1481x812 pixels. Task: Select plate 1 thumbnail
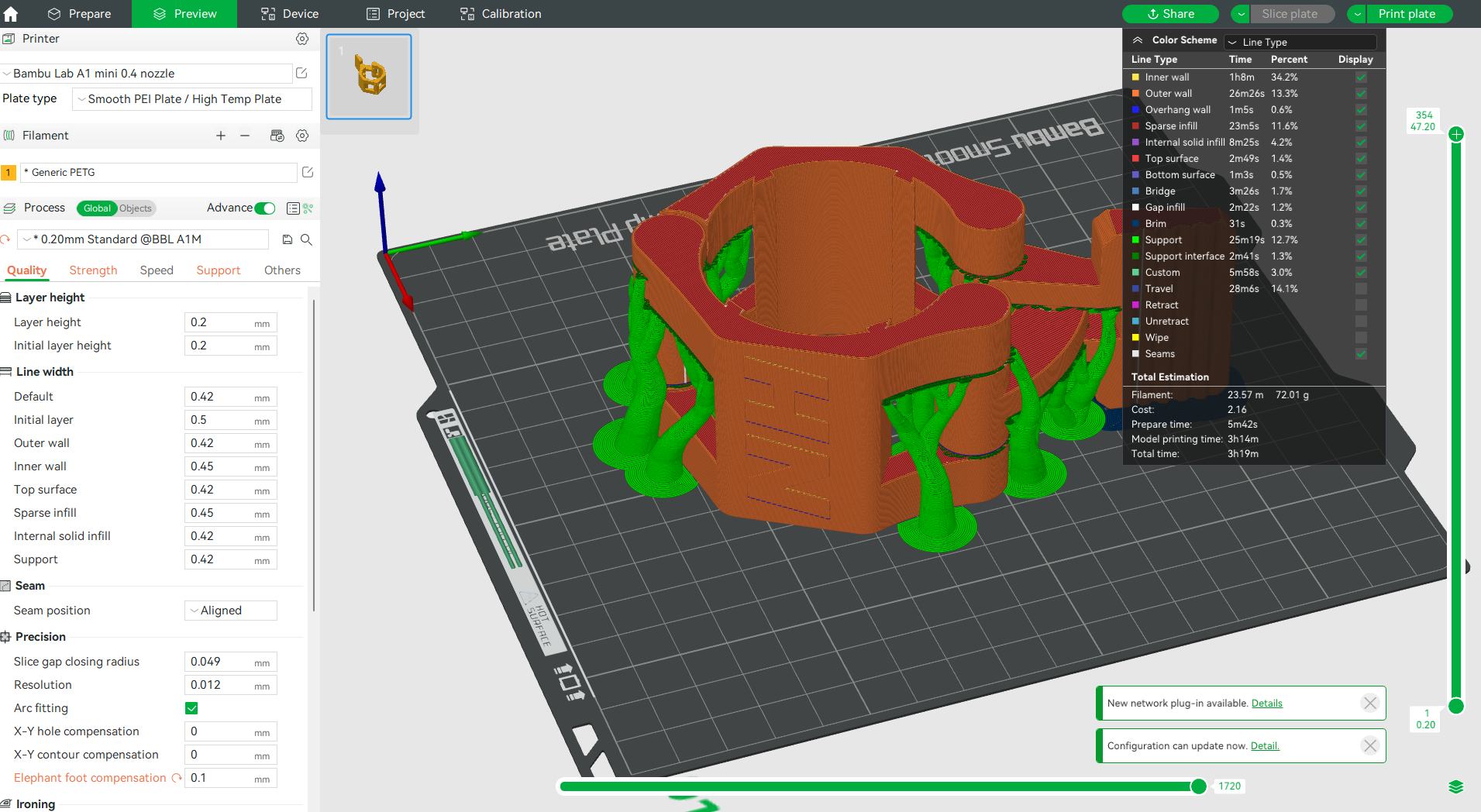point(369,77)
